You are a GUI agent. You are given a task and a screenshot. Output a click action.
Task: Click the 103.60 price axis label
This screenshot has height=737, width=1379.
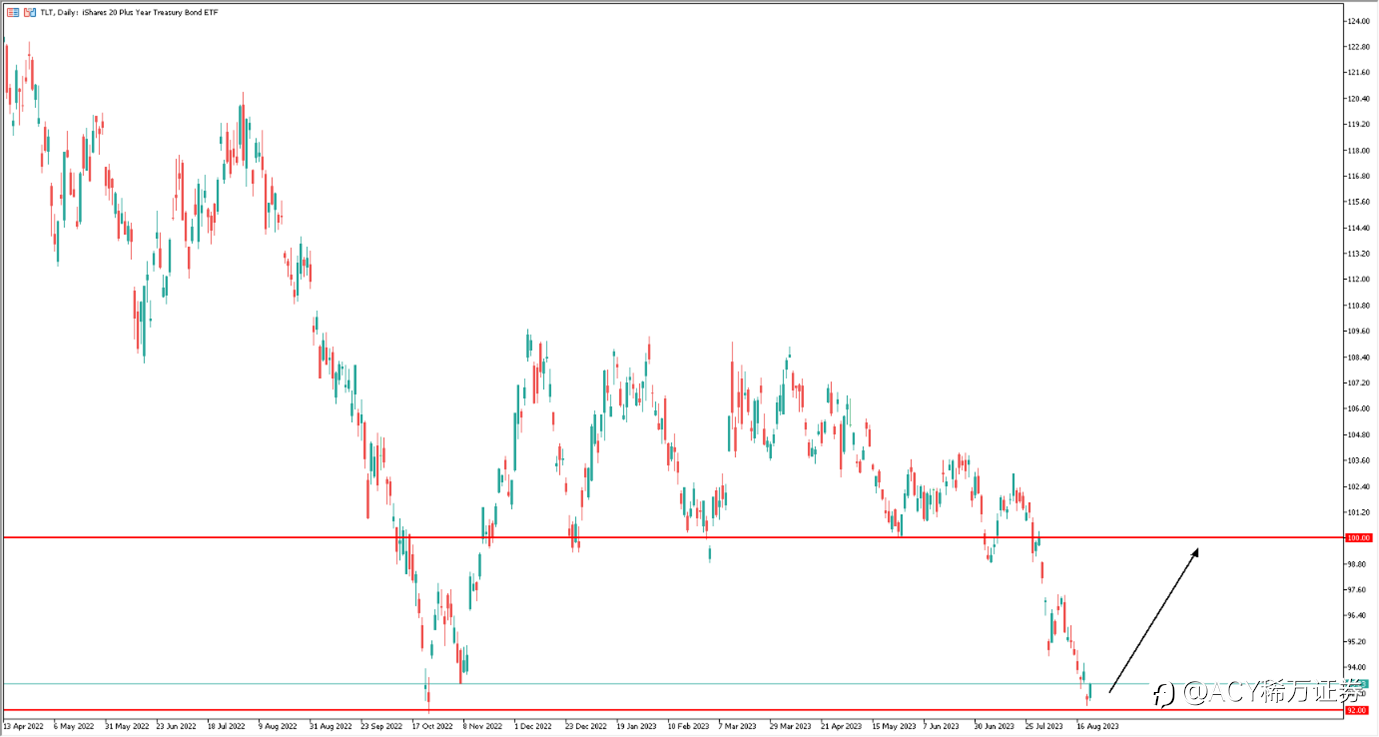click(x=1359, y=461)
